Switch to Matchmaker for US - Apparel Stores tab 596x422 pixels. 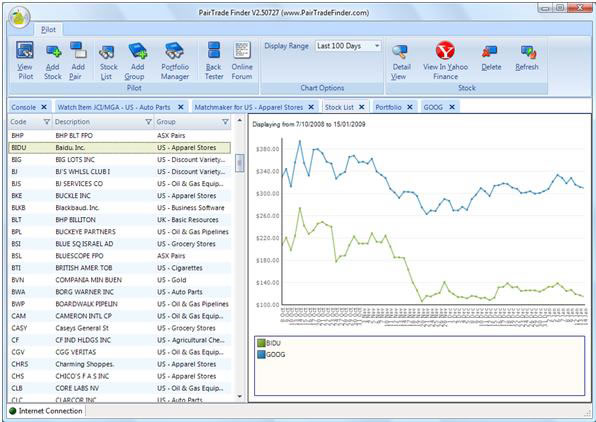[x=249, y=107]
